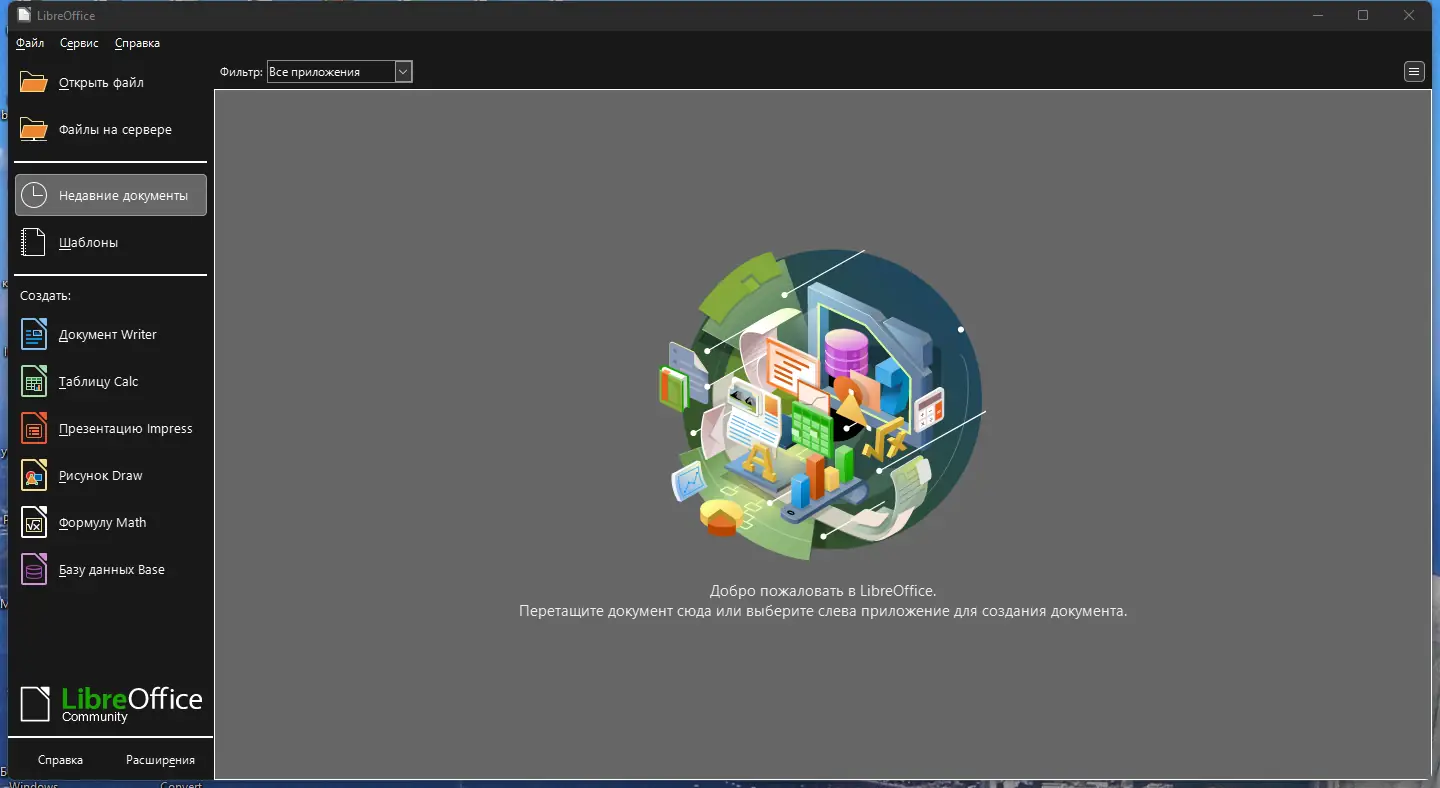This screenshot has width=1440, height=788.
Task: Click the Recent Documents clock icon
Action: coord(34,196)
